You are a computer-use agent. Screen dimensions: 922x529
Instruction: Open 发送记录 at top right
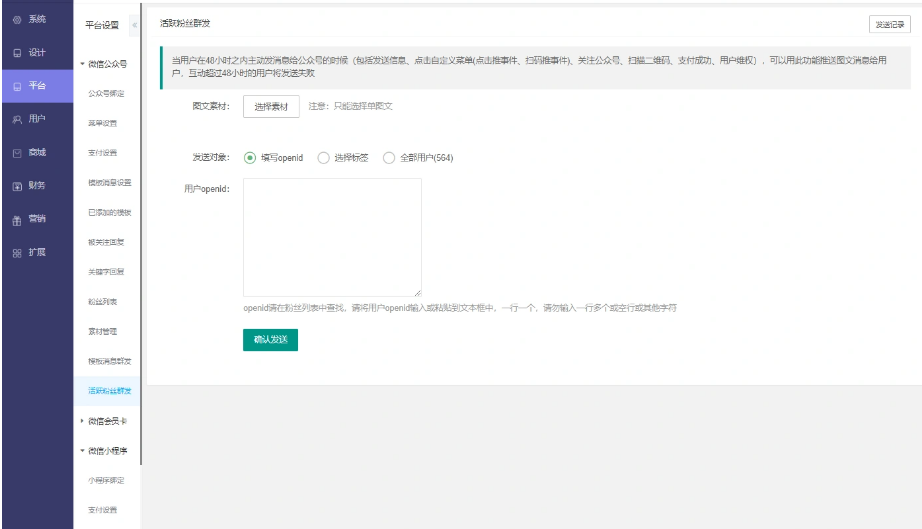pos(889,23)
